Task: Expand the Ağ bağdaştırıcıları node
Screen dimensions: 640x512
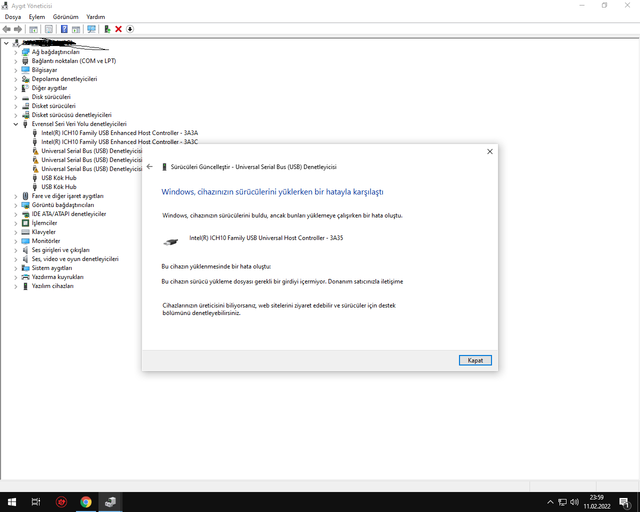Action: coord(16,52)
